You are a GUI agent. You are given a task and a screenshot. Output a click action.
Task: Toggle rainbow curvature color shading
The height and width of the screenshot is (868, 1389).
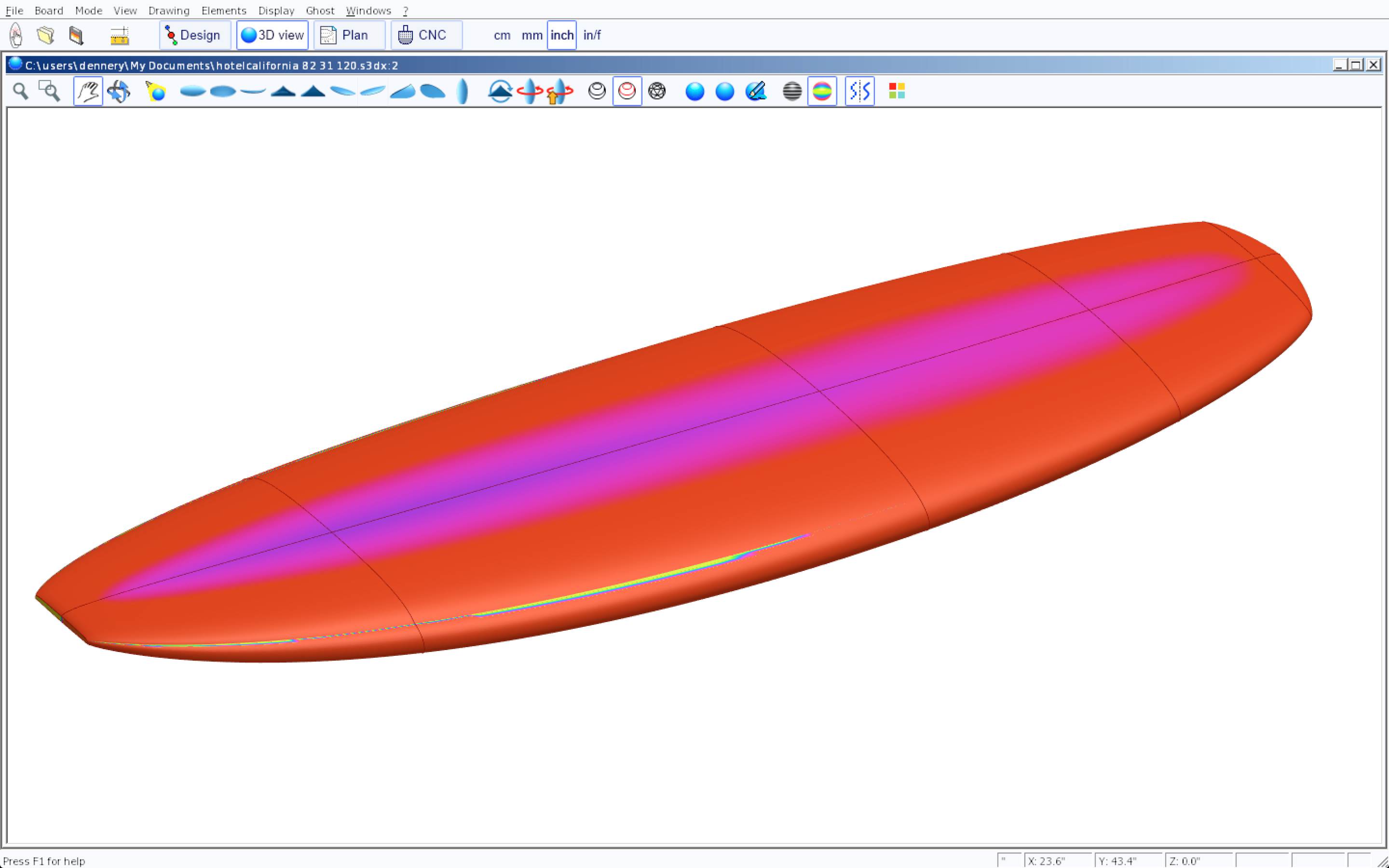pos(822,91)
